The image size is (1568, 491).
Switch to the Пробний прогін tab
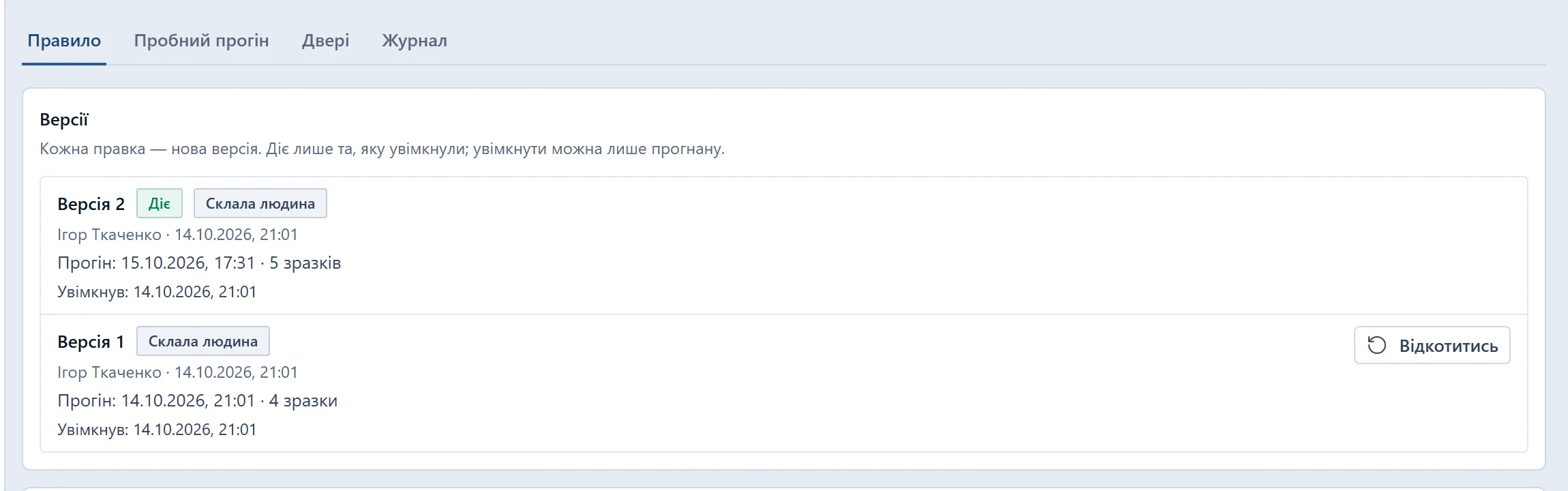click(x=201, y=41)
